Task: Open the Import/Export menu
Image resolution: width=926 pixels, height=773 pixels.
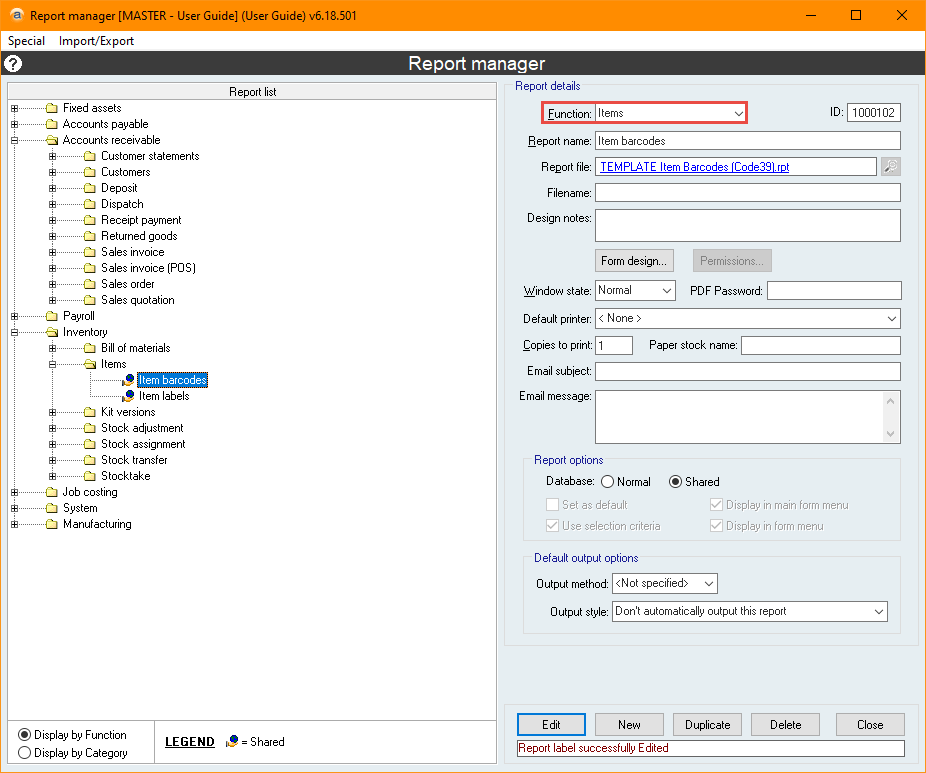Action: [x=96, y=41]
